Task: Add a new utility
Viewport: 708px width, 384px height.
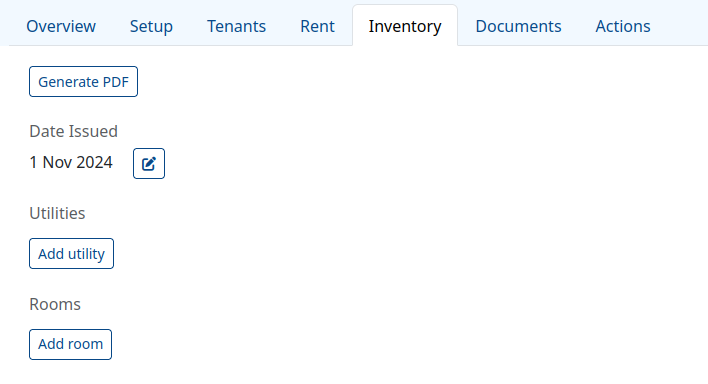Action: (71, 254)
